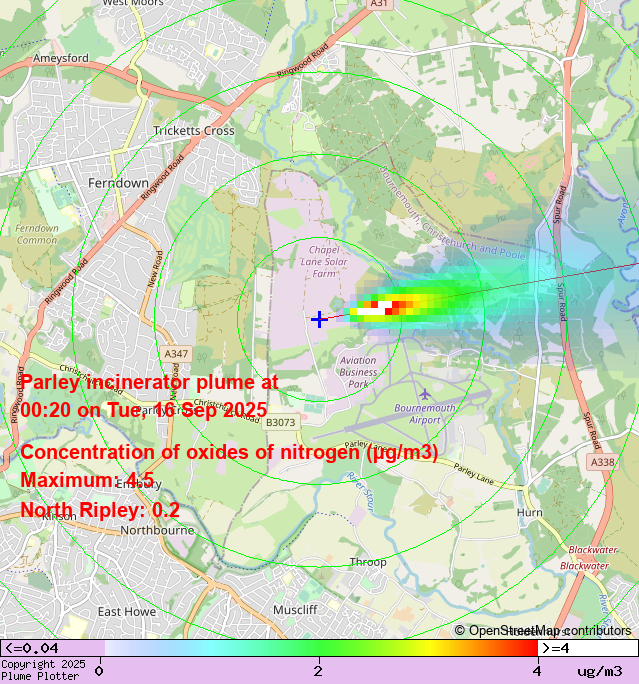639x684 pixels.
Task: Click the Chapel Lane Solar Farm label
Action: [x=324, y=262]
